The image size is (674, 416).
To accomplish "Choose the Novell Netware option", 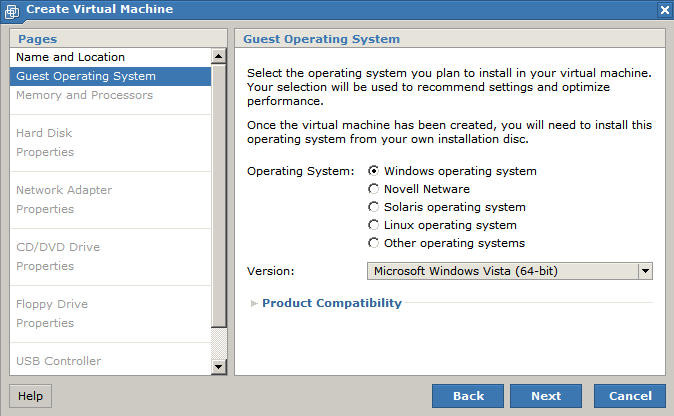I will click(374, 189).
